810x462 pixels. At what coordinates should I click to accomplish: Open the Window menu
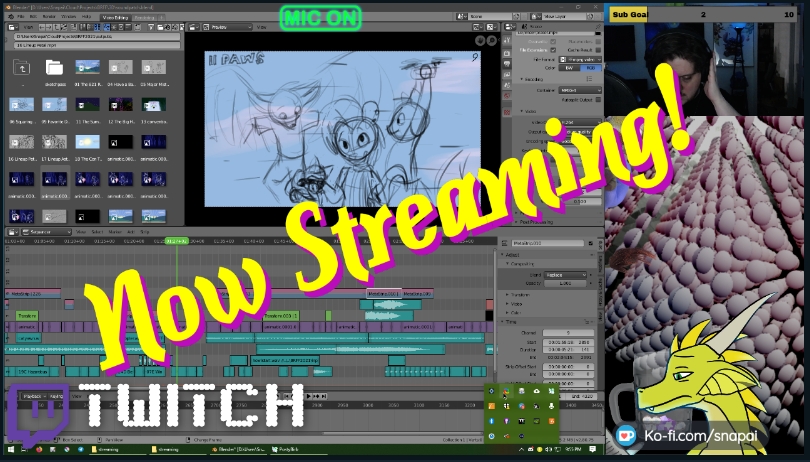(x=69, y=17)
